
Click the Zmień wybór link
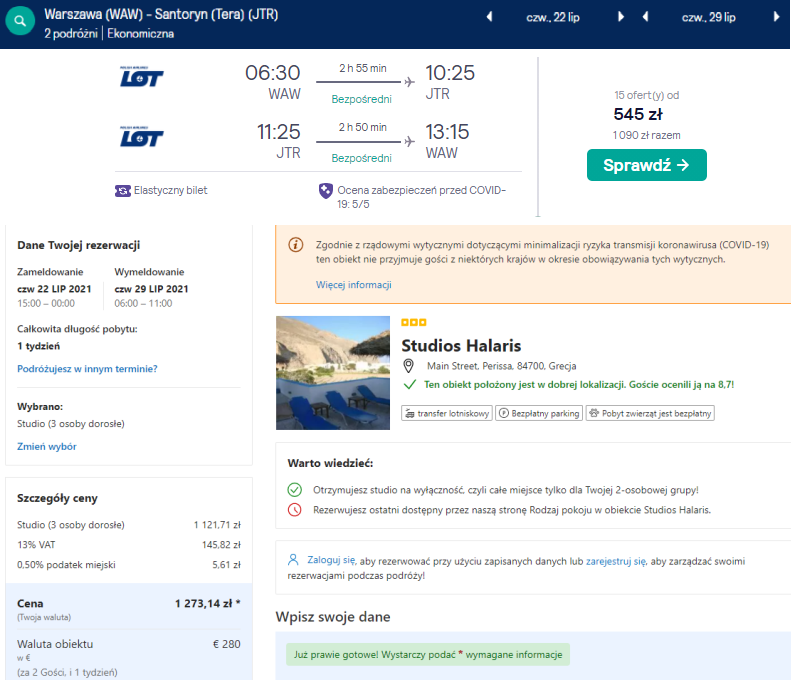(x=47, y=446)
